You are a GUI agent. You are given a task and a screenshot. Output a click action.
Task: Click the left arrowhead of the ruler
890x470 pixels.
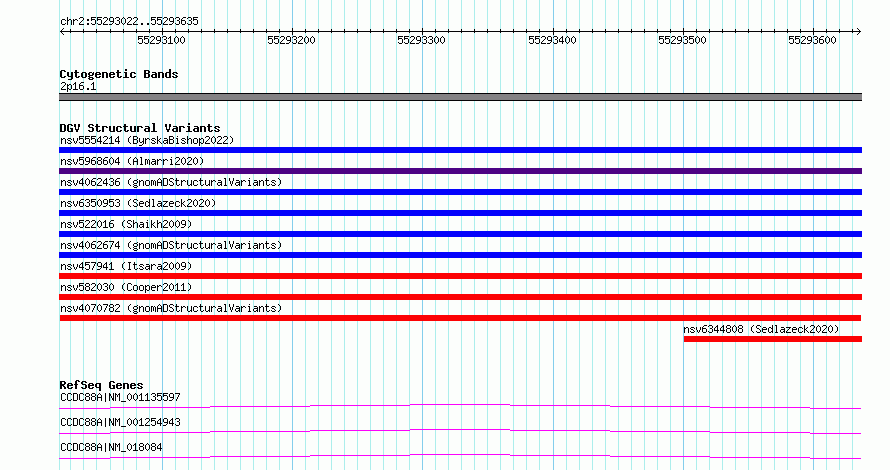point(62,32)
